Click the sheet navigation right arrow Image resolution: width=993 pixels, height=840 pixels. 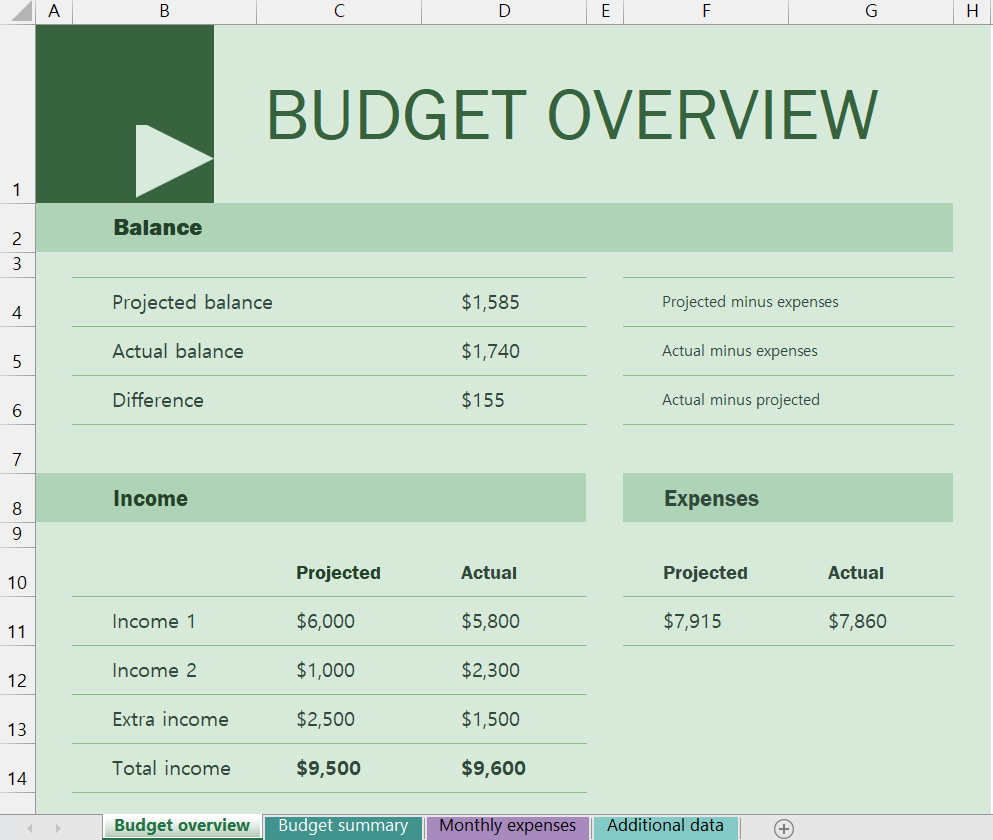click(59, 828)
